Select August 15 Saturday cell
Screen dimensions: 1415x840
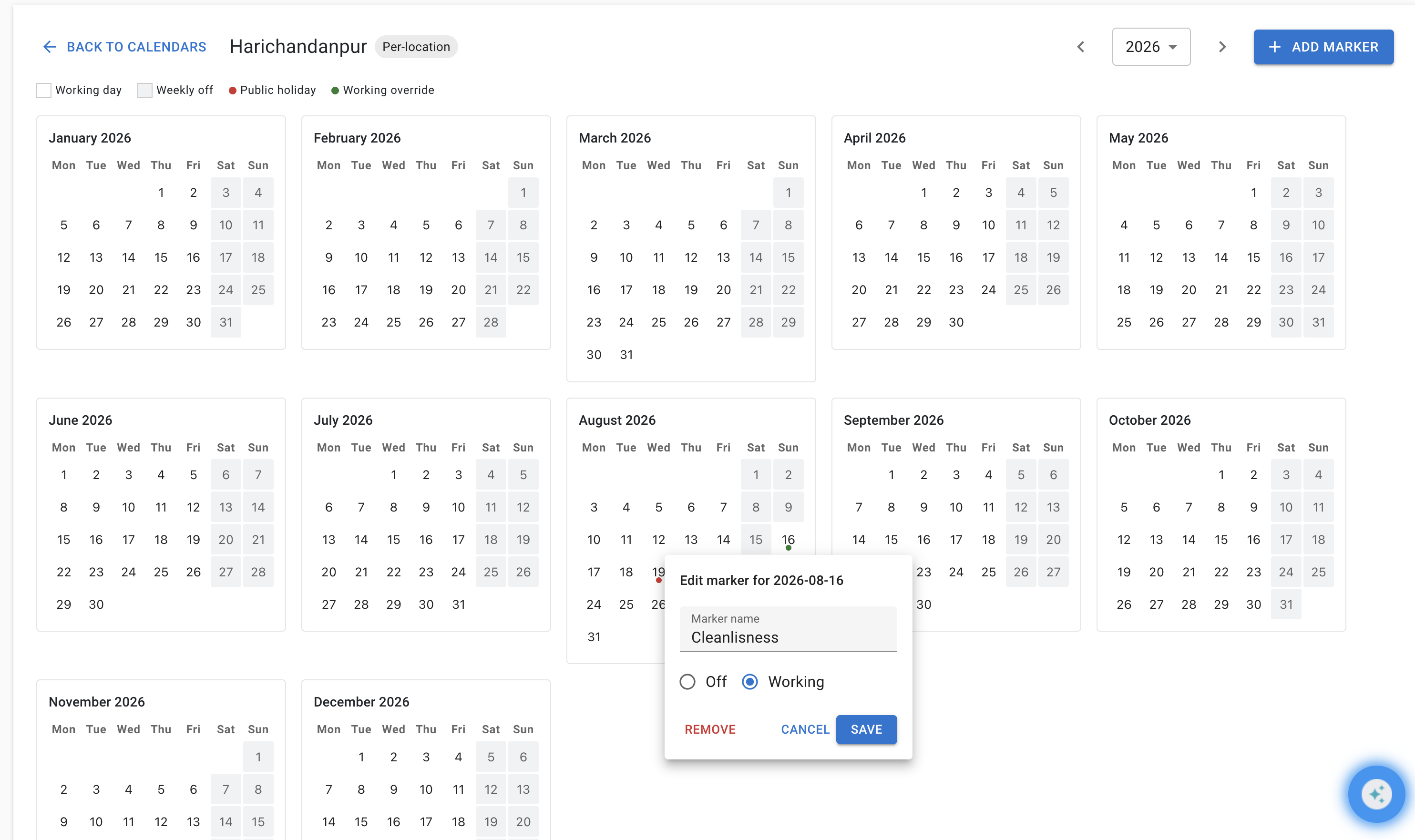(756, 540)
